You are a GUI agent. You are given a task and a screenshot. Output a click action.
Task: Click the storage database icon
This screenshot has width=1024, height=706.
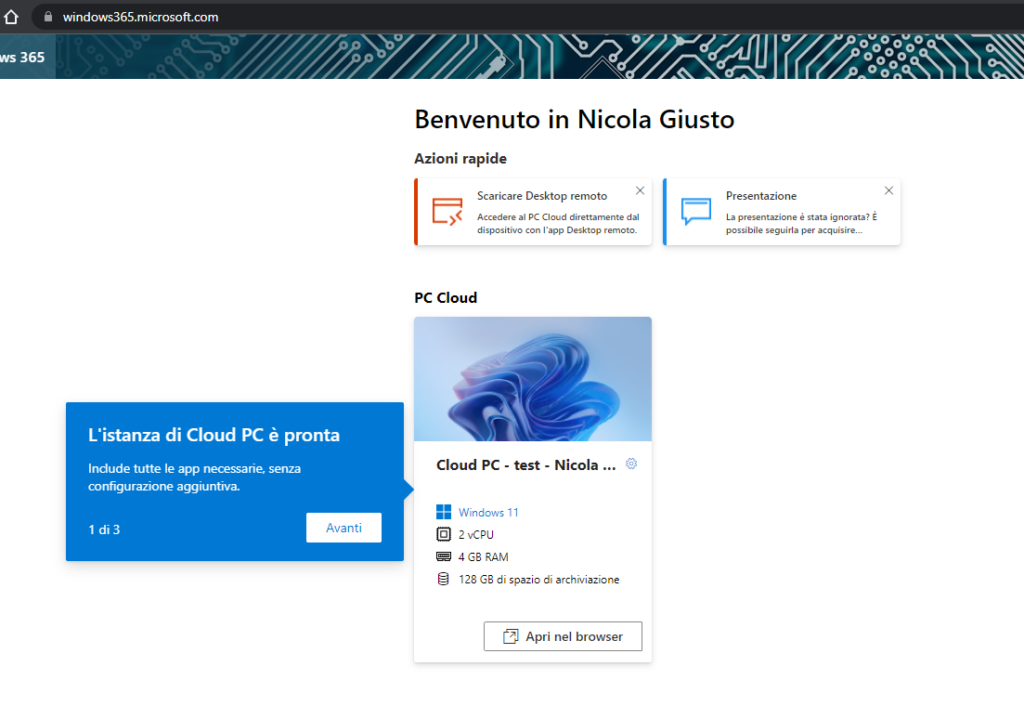[443, 579]
